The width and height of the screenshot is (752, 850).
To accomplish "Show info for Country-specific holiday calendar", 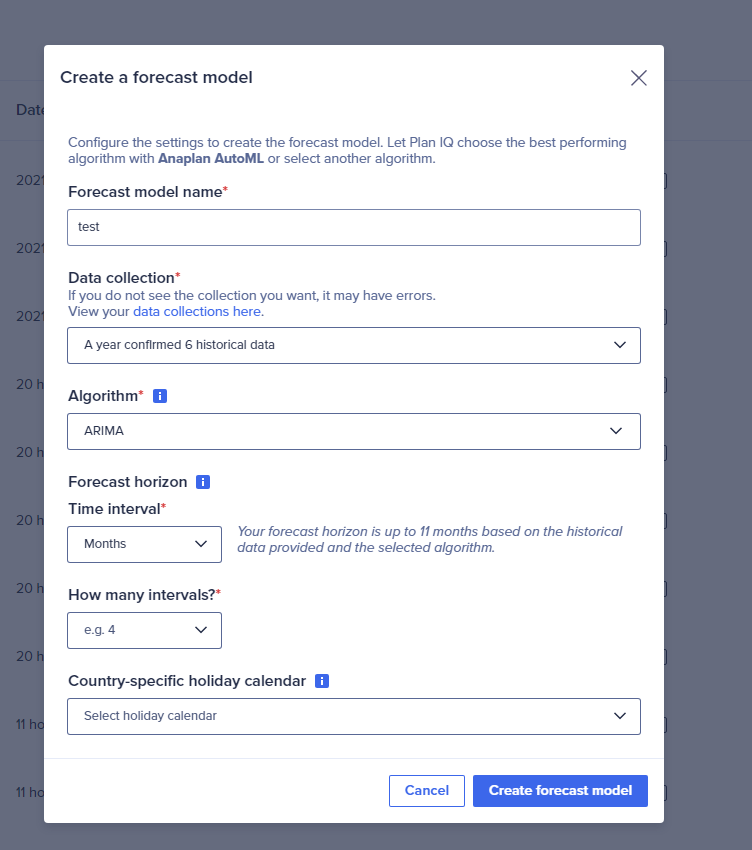I will tap(322, 681).
